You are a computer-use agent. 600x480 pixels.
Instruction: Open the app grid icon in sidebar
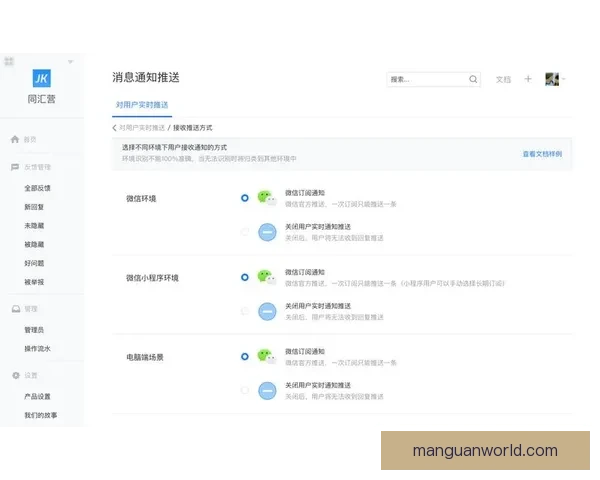[9, 61]
